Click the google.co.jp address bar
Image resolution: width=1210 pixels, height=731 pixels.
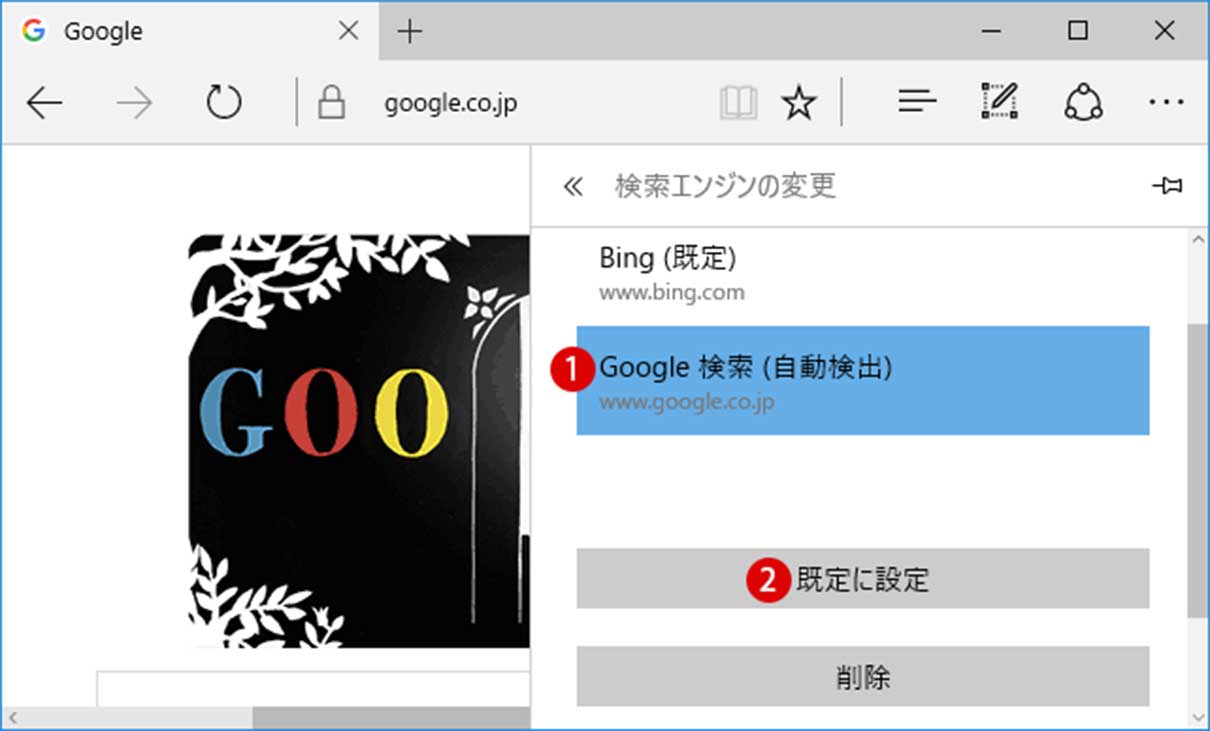point(451,104)
